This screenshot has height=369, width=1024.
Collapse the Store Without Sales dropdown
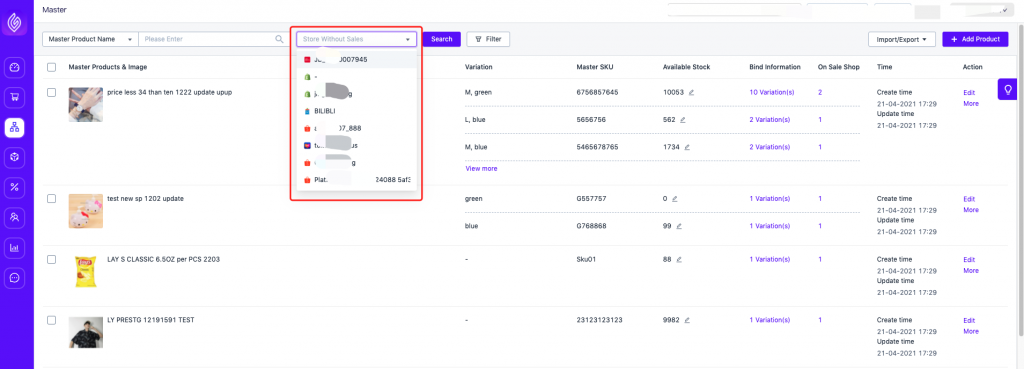[x=356, y=39]
